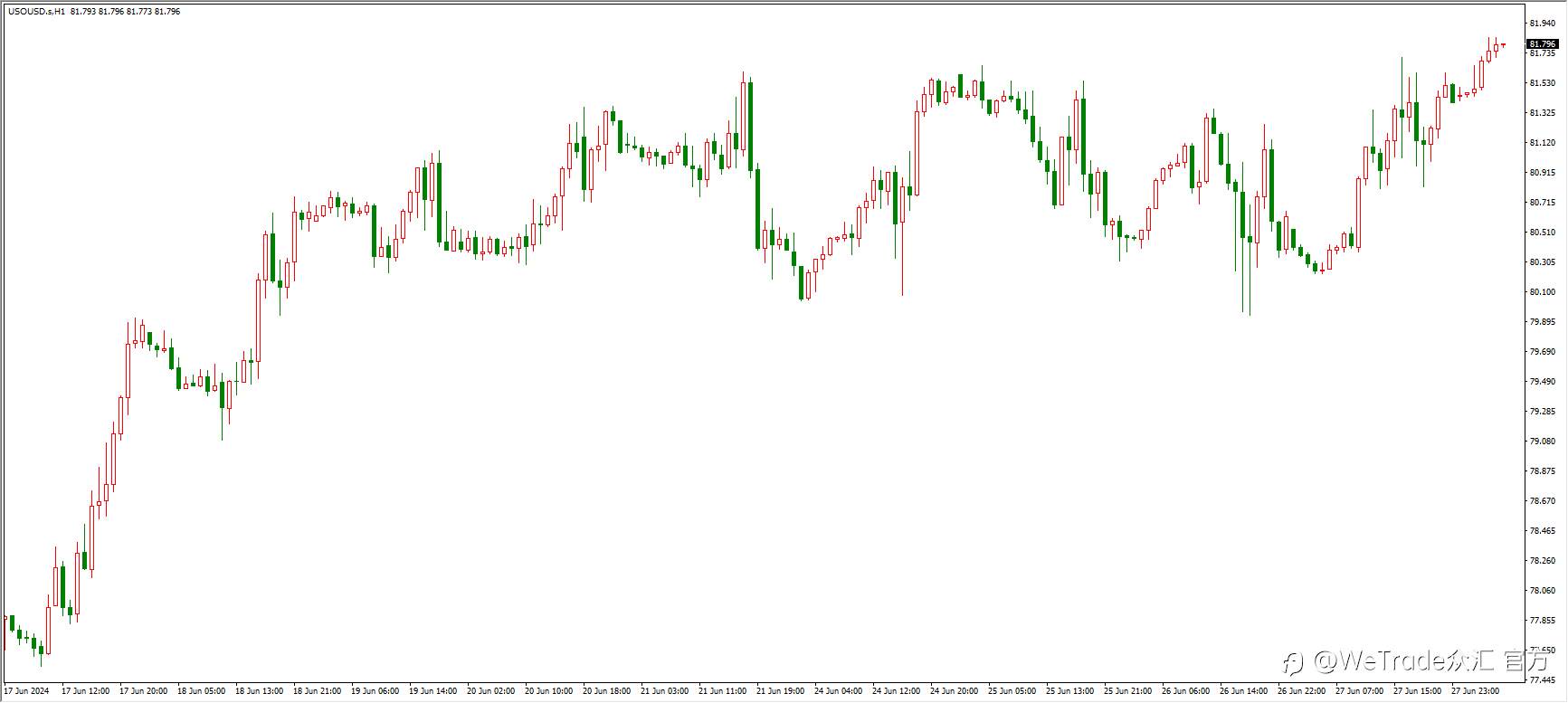Click the 79.080 price axis label
Image resolution: width=1568 pixels, height=703 pixels.
point(1542,442)
